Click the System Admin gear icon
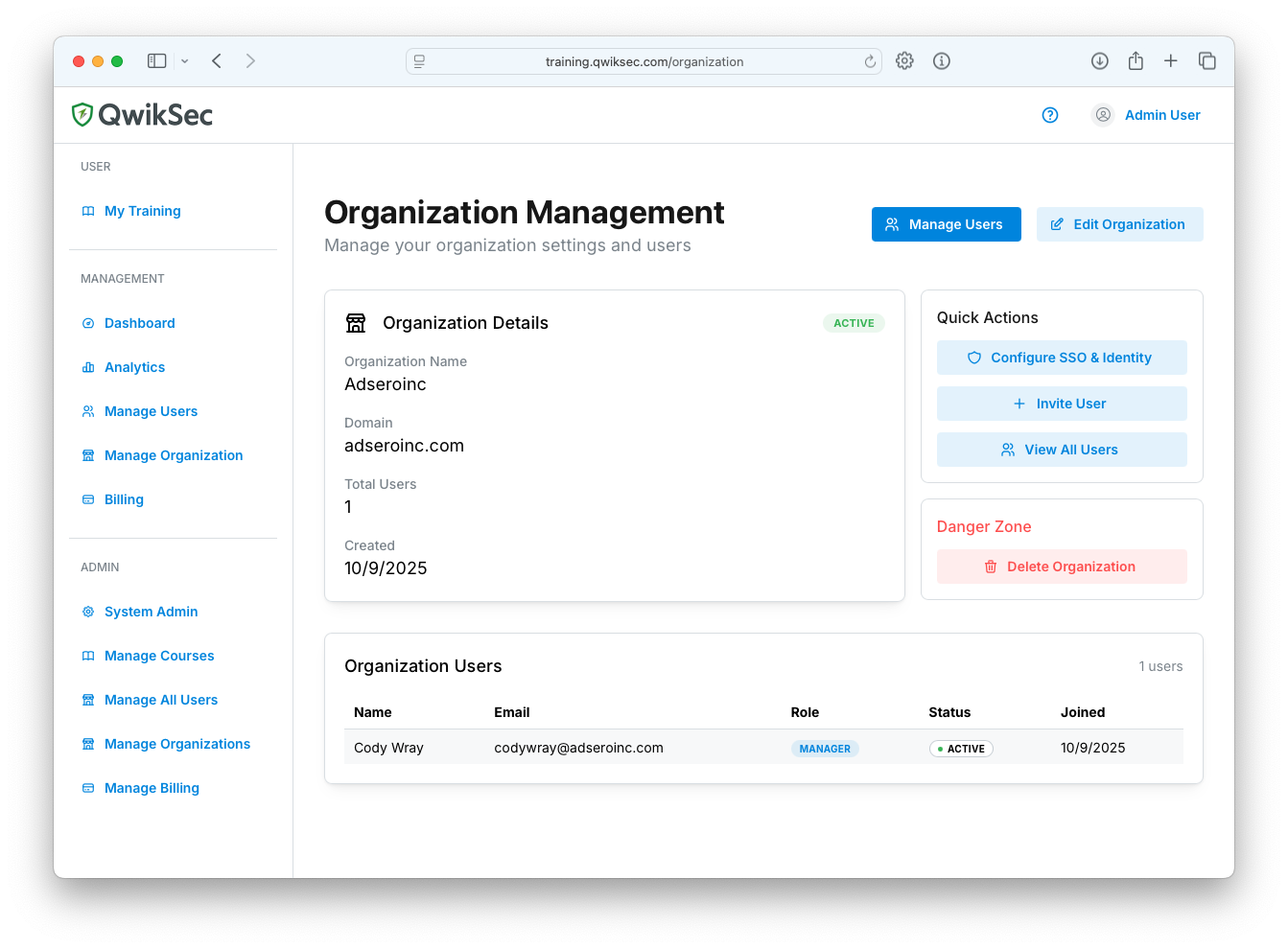 coord(88,612)
